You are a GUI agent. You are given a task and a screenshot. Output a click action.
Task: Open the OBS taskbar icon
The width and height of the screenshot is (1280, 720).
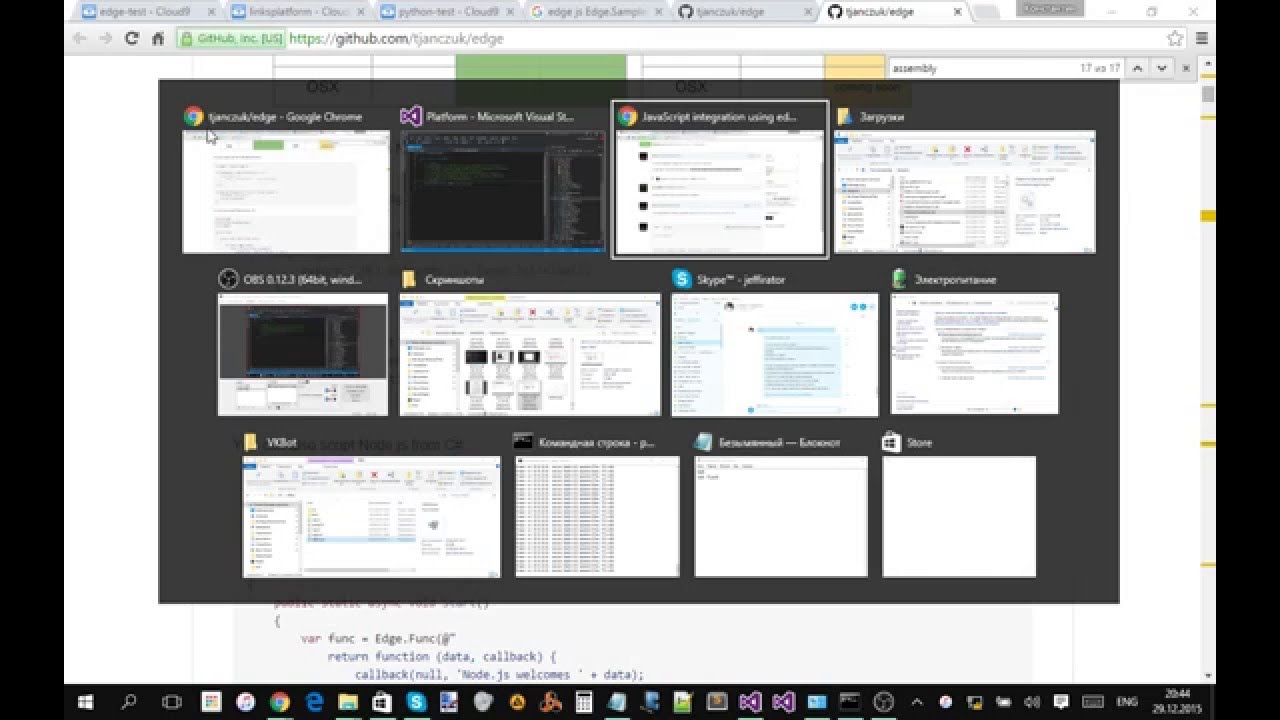click(882, 702)
